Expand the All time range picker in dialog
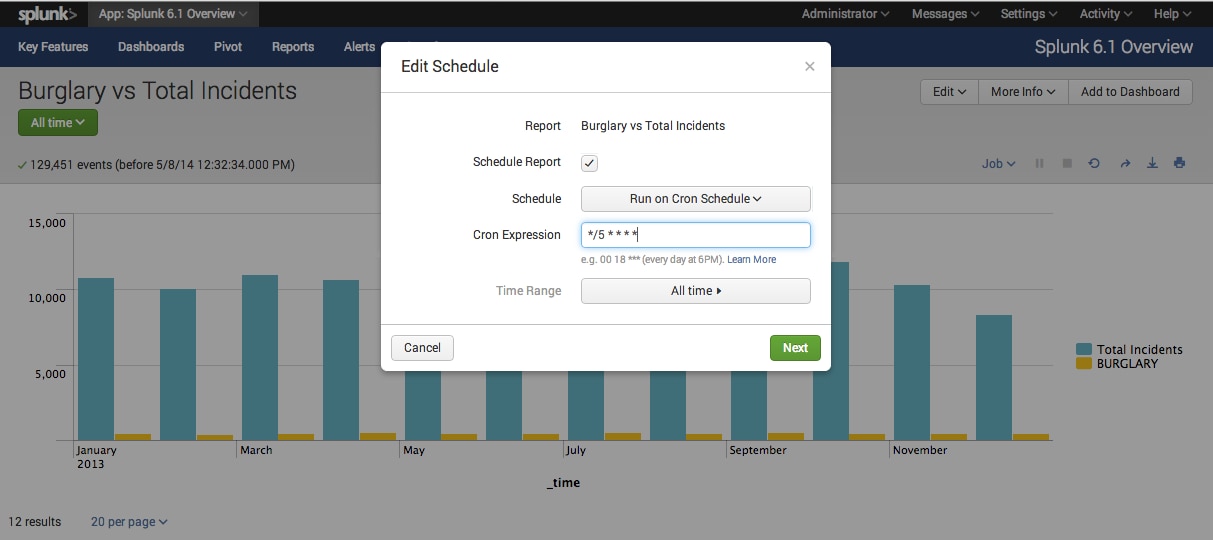Viewport: 1213px width, 540px height. pyautogui.click(x=696, y=291)
